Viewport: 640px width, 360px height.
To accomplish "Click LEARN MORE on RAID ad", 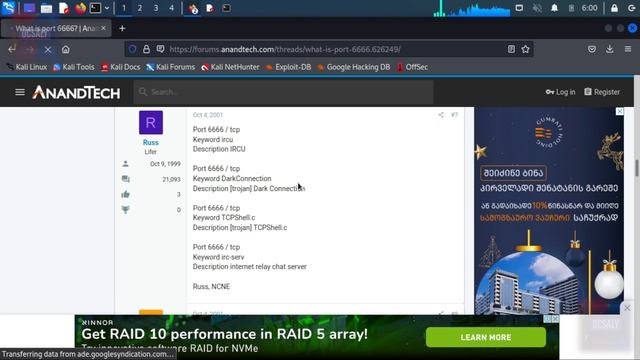I will pos(486,338).
